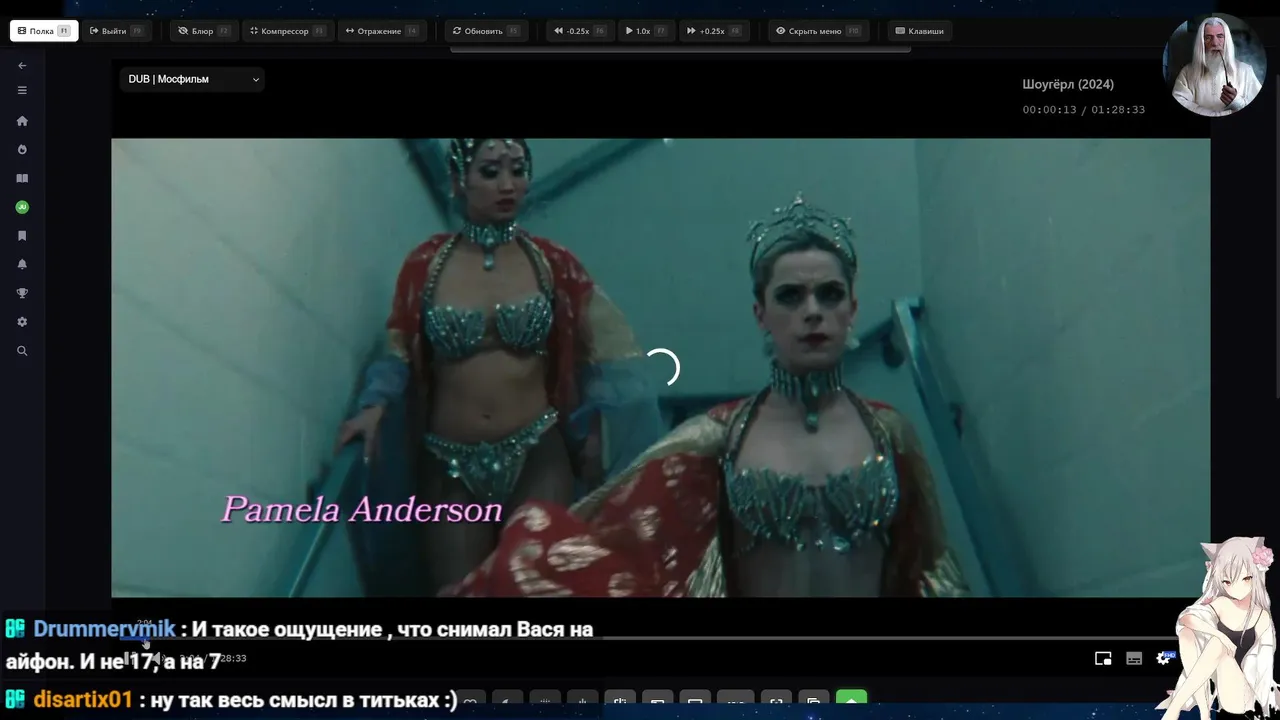Viewport: 1280px width, 720px height.
Task: Toggle the Отражение mirror mode
Action: pos(381,31)
